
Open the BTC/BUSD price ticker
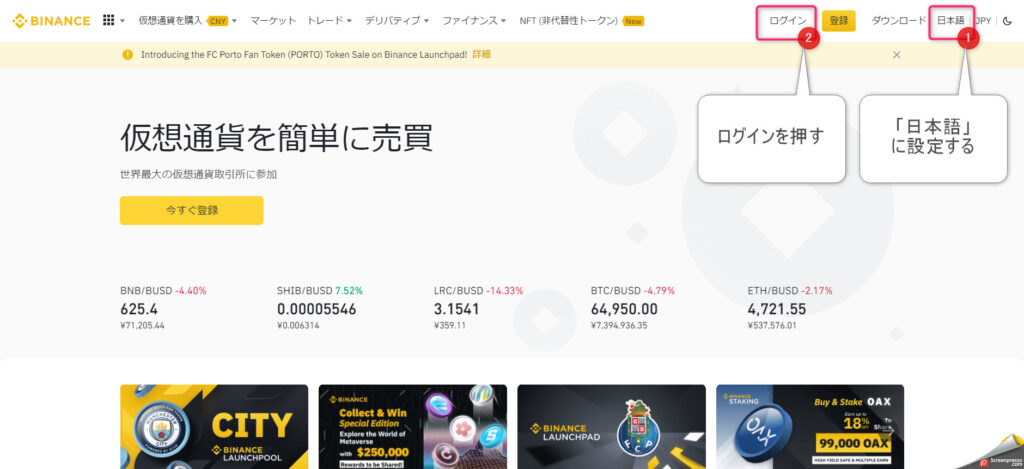pyautogui.click(x=633, y=308)
